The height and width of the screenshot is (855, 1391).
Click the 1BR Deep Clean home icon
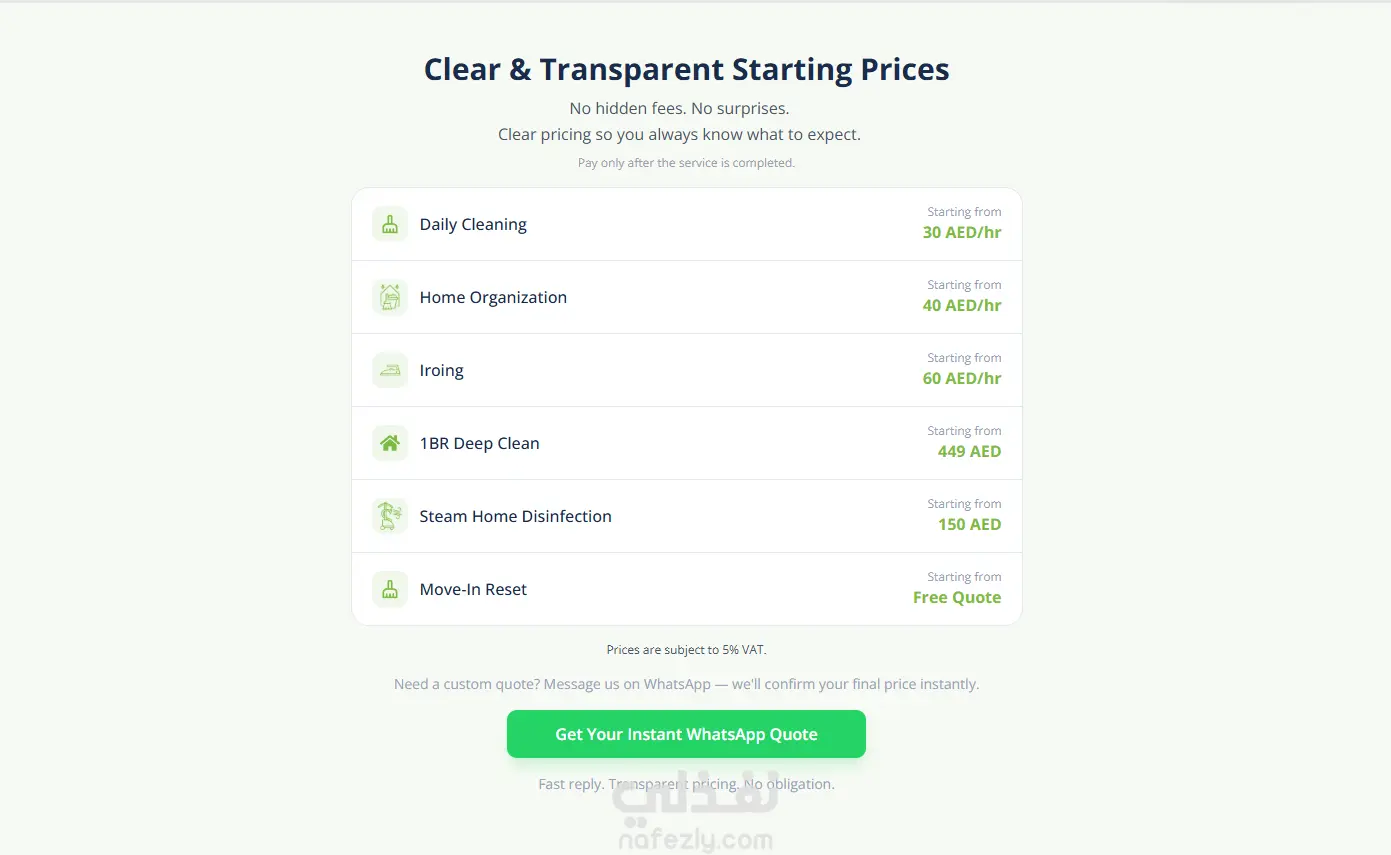pos(390,443)
